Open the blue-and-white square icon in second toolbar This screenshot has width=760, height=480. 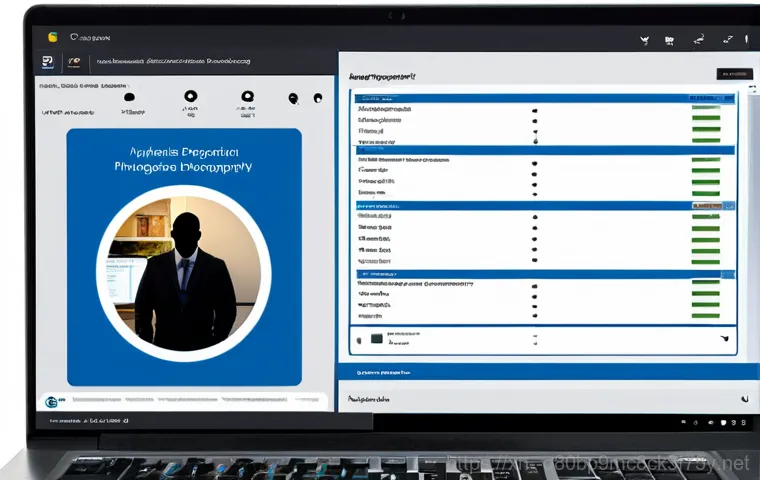[48, 62]
